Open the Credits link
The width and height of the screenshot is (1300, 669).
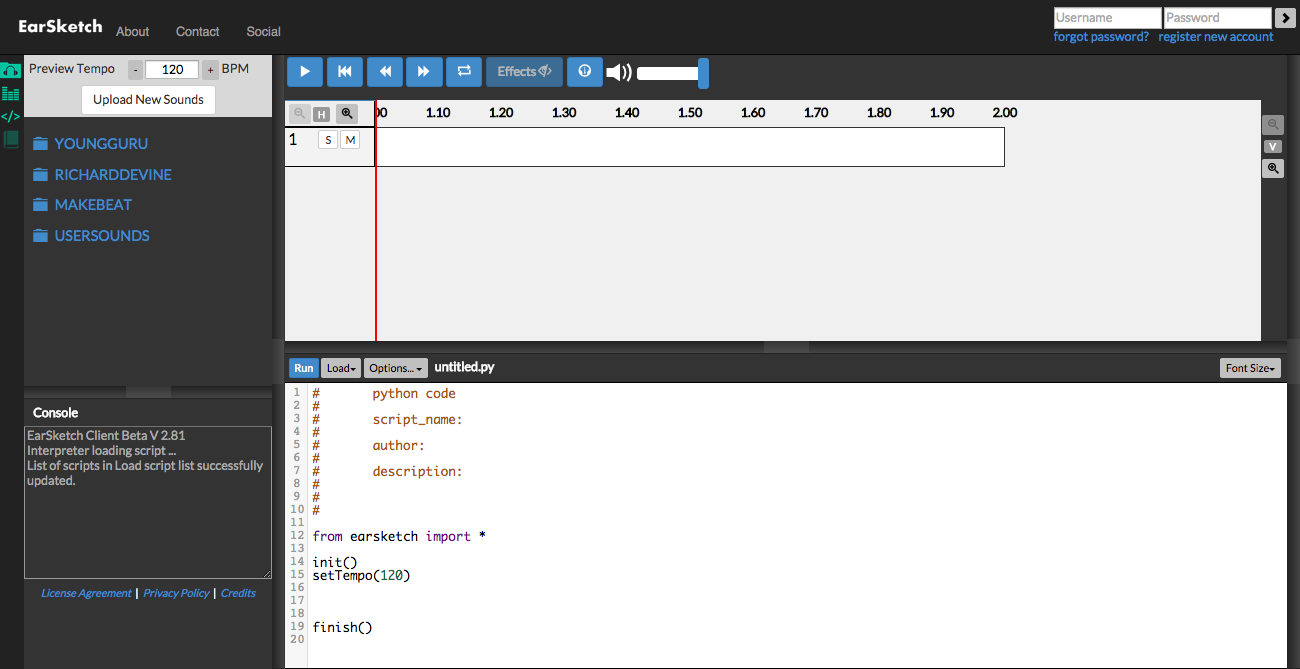pos(238,593)
